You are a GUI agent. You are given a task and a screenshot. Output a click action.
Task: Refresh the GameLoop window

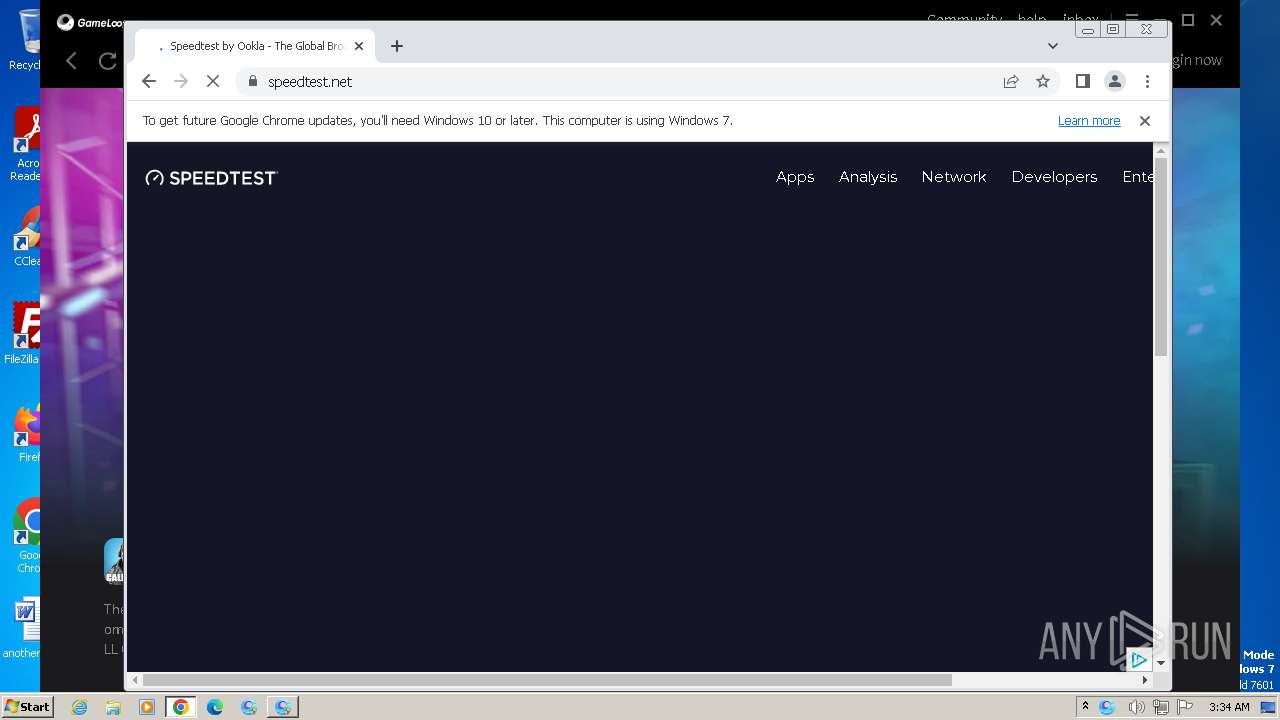(x=107, y=61)
